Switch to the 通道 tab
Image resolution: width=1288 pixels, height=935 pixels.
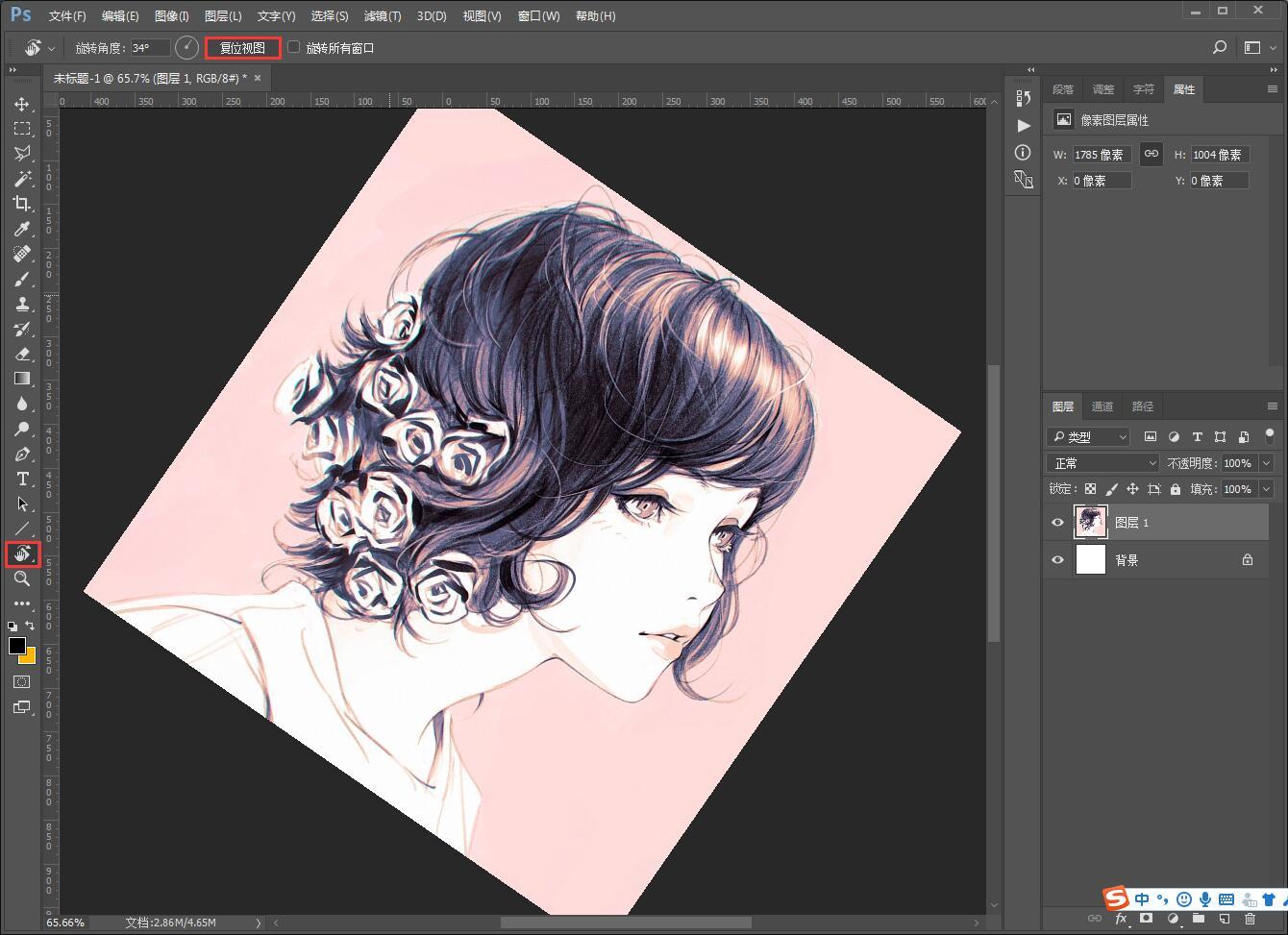1102,406
